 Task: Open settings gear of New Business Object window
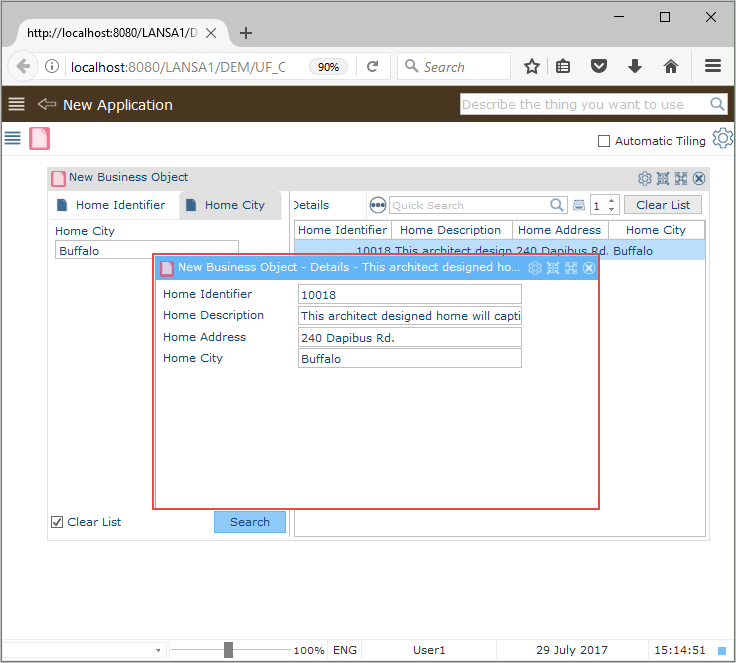(644, 178)
